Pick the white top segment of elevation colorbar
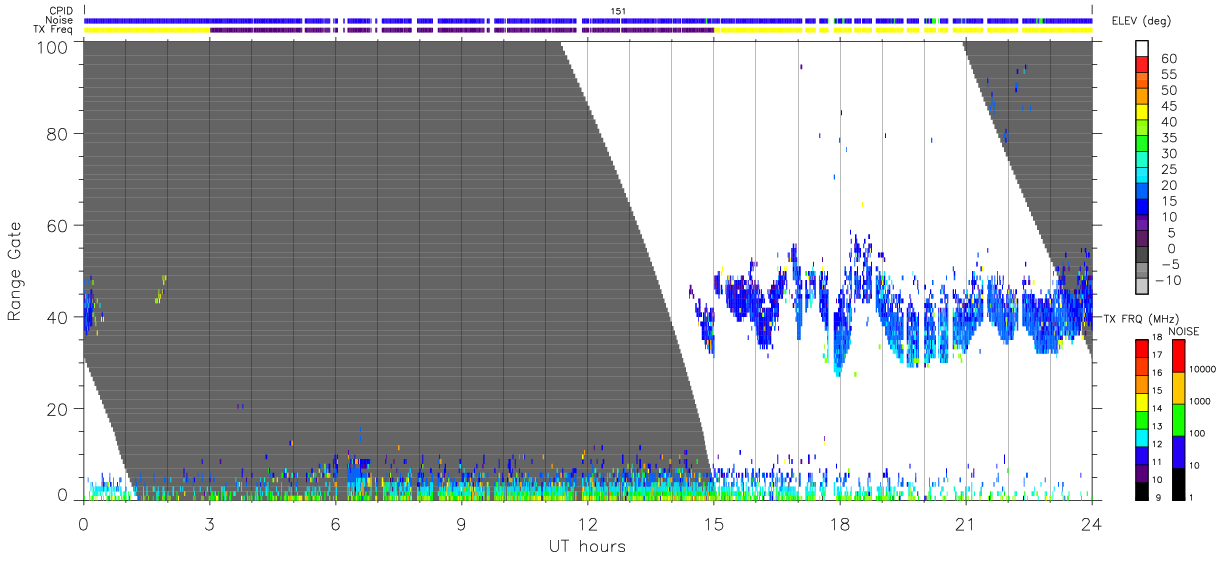Image resolution: width=1228 pixels, height=567 pixels. coord(1142,49)
